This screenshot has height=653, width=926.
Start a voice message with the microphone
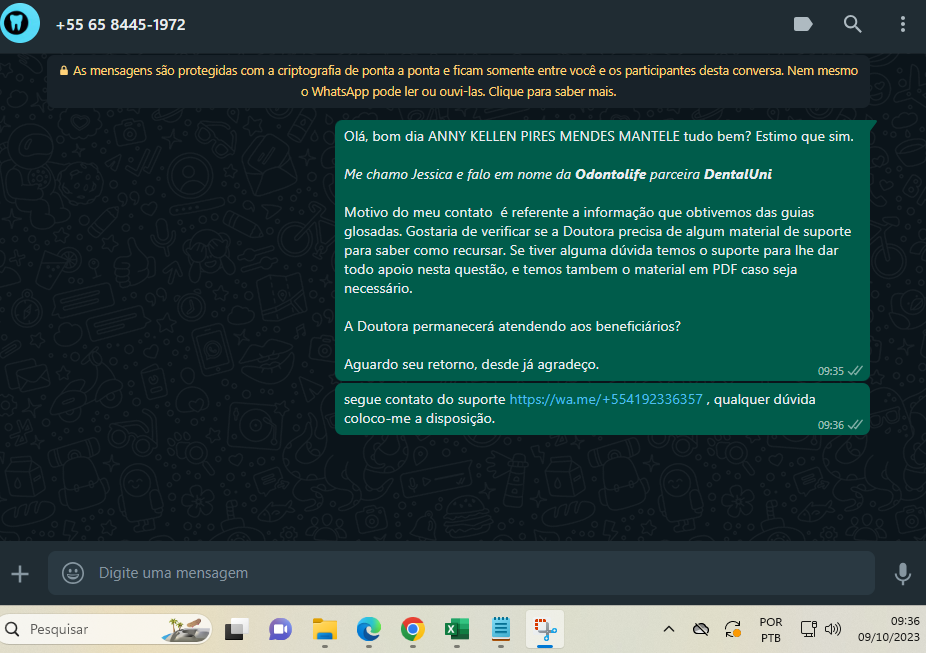pos(902,573)
